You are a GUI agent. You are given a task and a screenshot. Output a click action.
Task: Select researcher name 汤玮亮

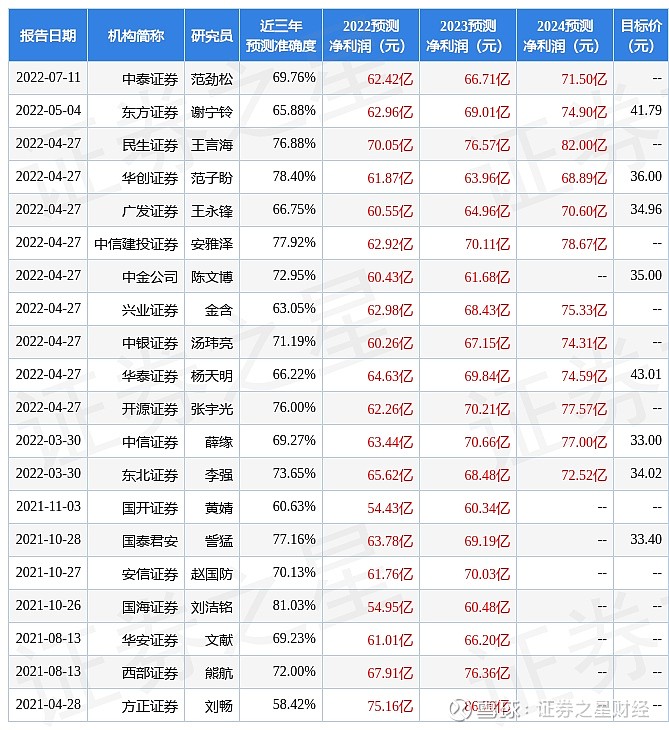212,343
